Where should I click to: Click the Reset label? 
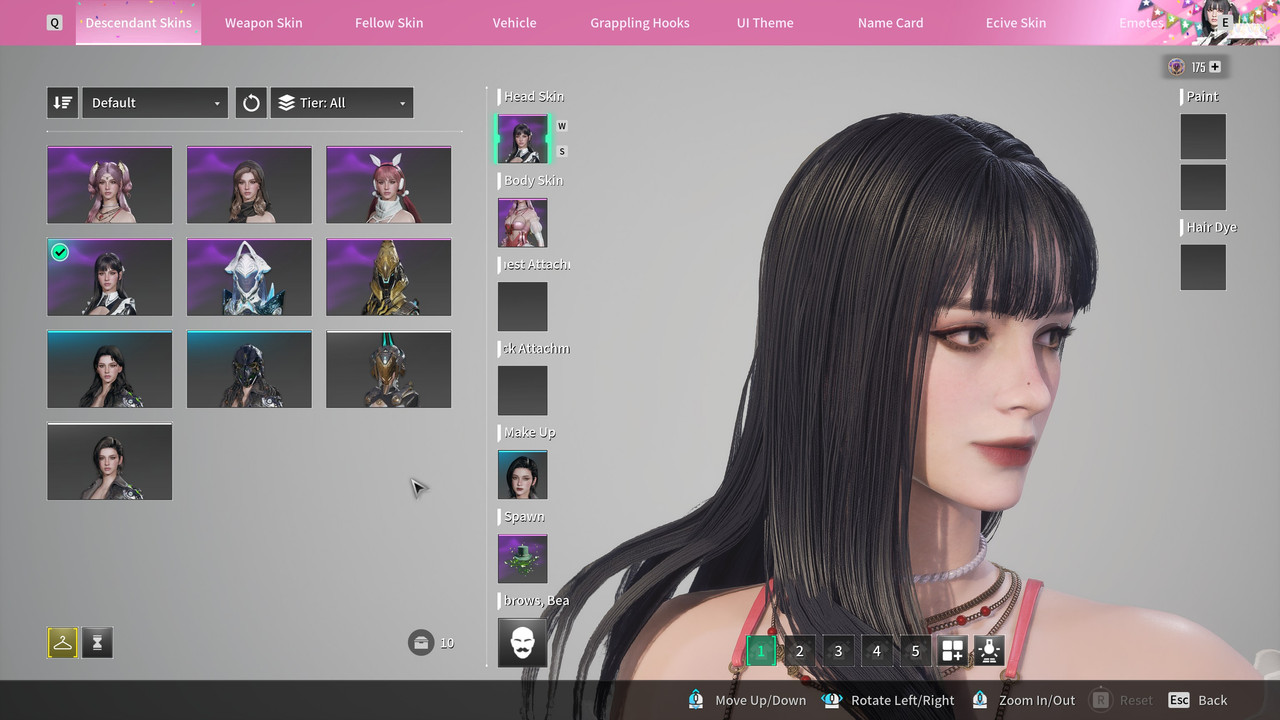(x=1136, y=700)
